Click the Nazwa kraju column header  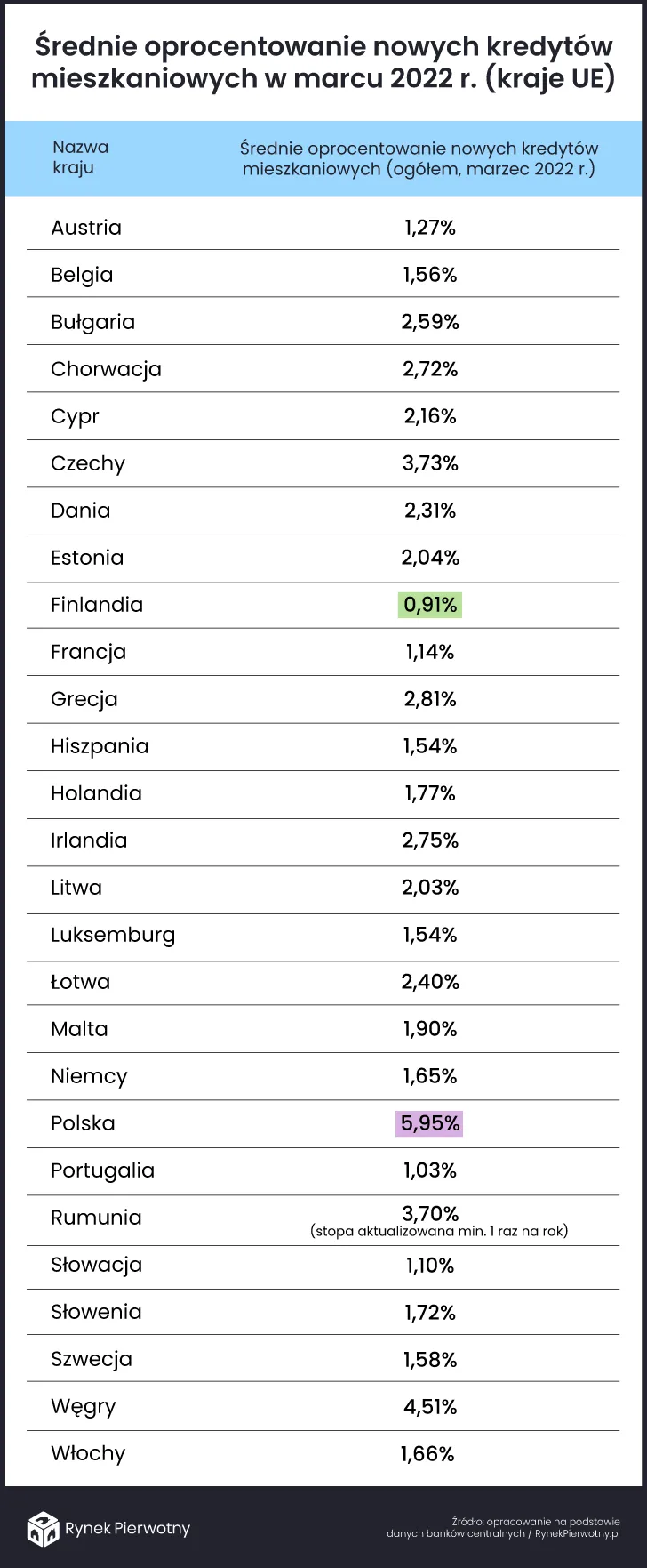[x=80, y=157]
